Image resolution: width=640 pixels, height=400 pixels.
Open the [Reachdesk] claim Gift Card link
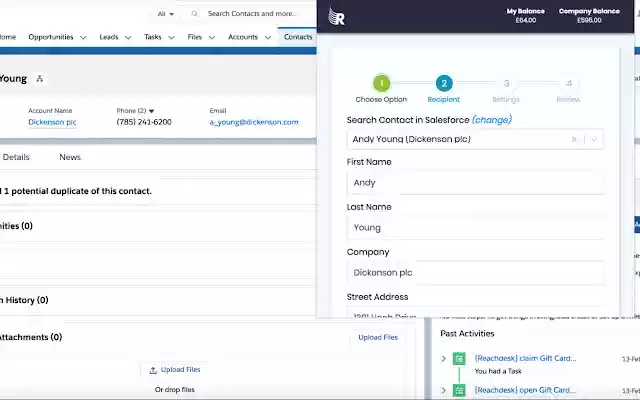point(525,358)
